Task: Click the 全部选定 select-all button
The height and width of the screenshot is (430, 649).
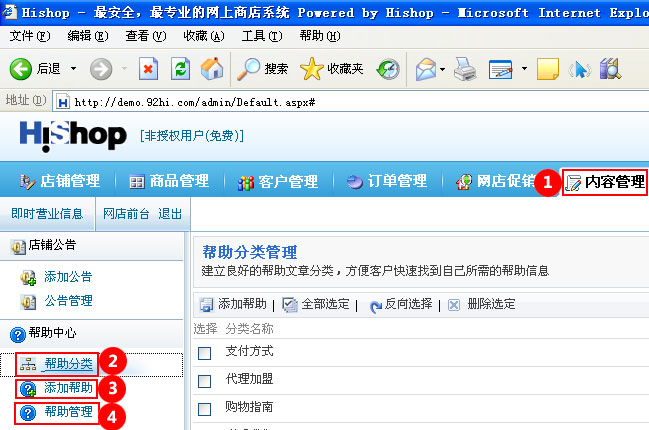Action: [316, 305]
